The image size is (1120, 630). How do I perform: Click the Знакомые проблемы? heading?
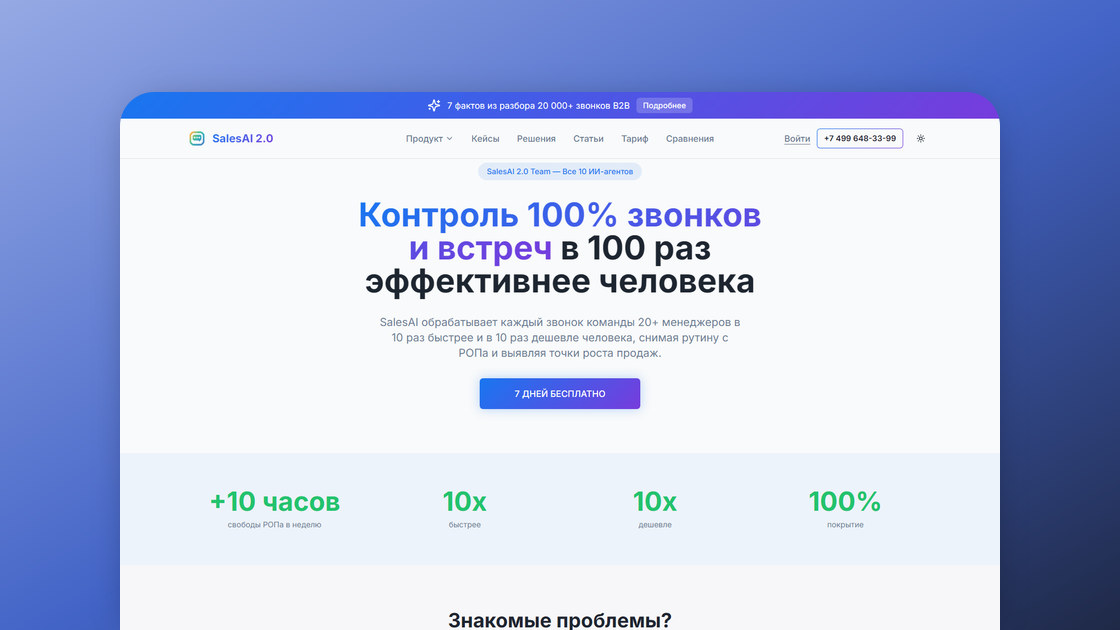point(559,619)
